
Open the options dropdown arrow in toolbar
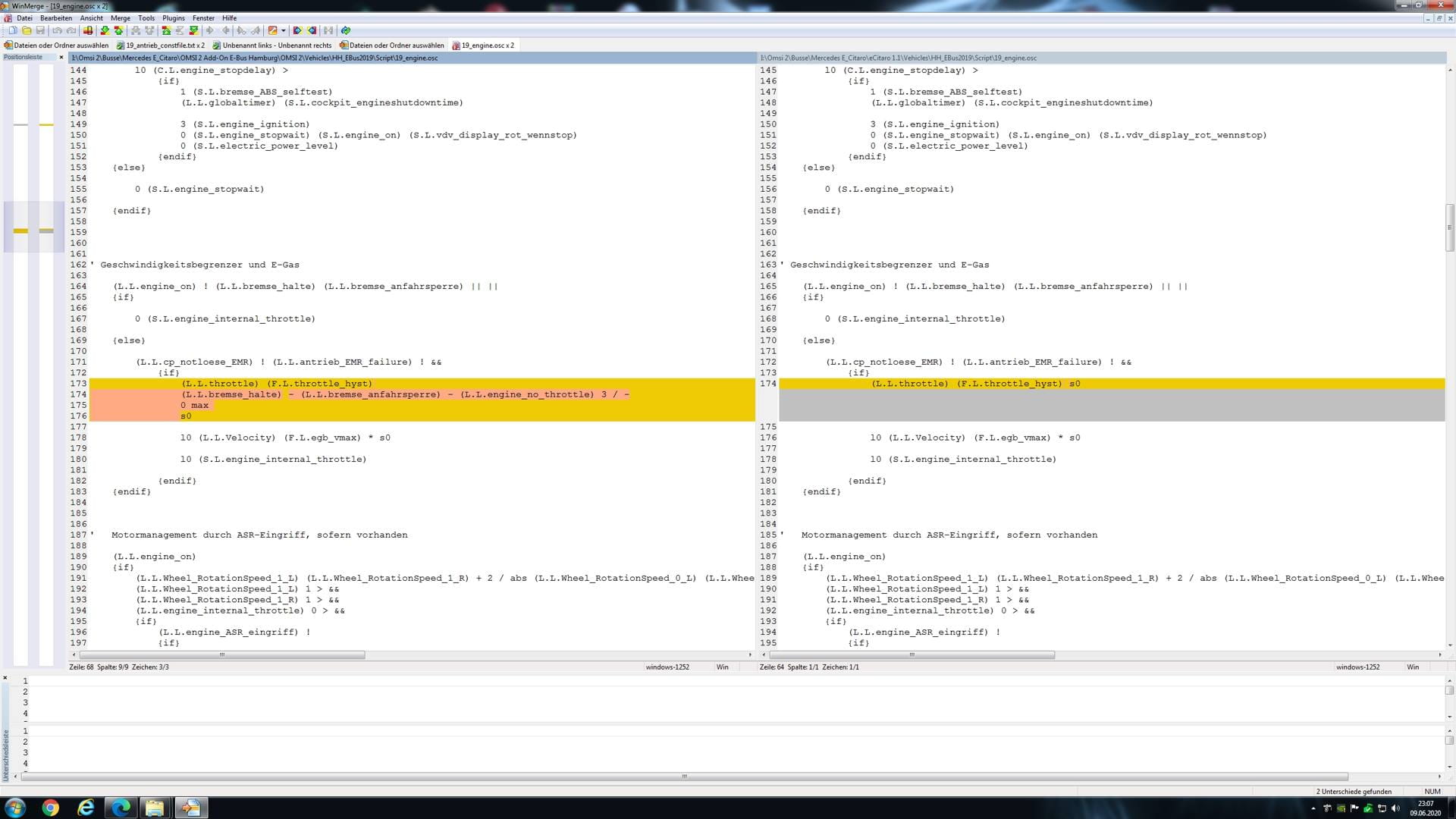(284, 30)
